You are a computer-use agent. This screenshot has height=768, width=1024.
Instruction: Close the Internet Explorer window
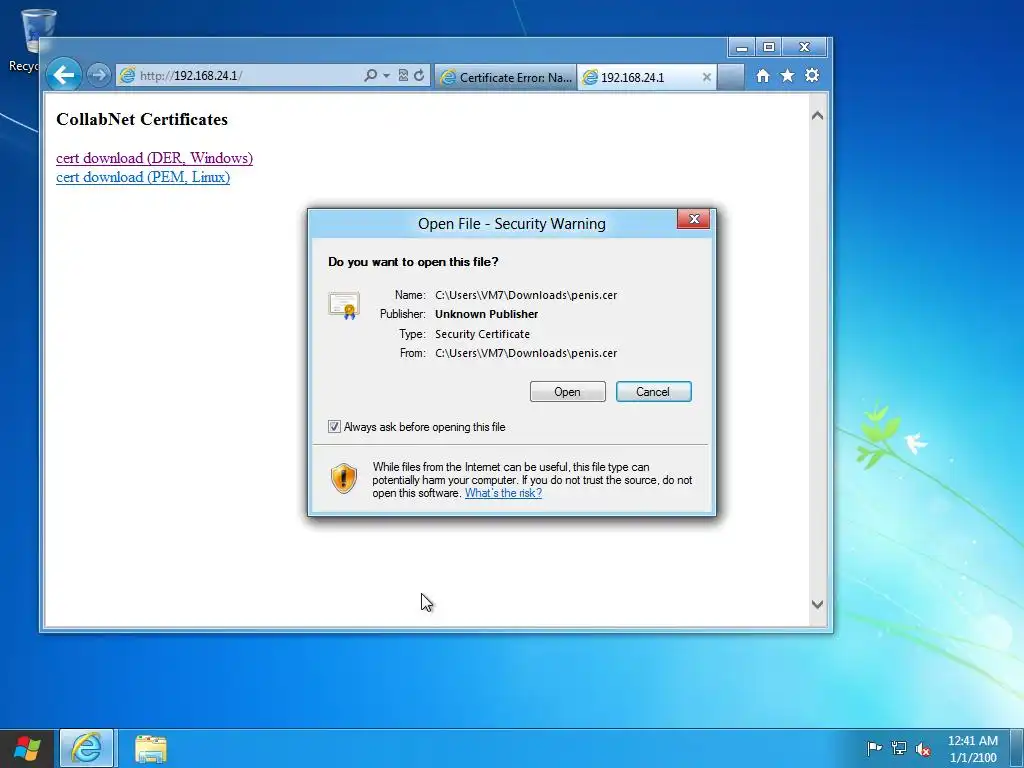click(x=805, y=48)
